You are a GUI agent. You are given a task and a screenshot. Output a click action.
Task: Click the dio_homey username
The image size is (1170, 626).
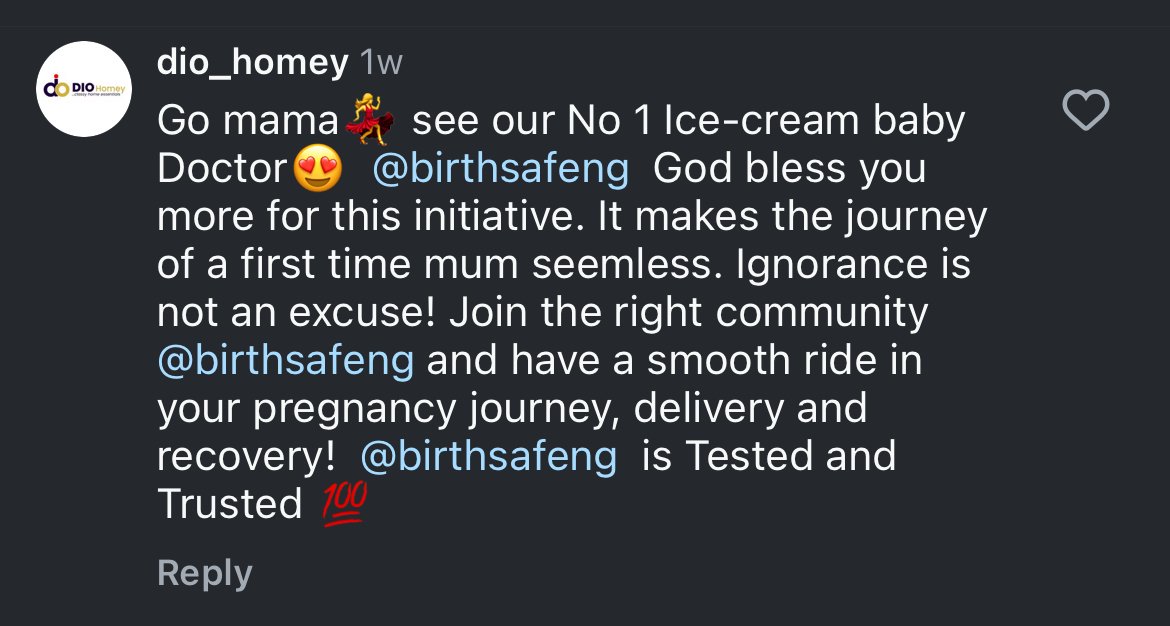252,63
